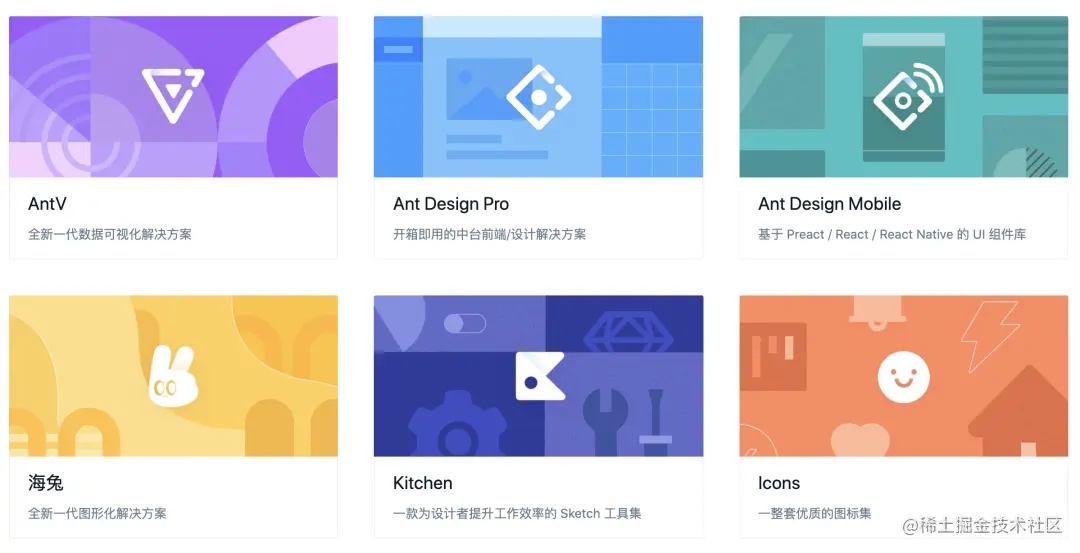Open the Ant Design Mobile title link
The width and height of the screenshot is (1080, 553).
(x=829, y=204)
